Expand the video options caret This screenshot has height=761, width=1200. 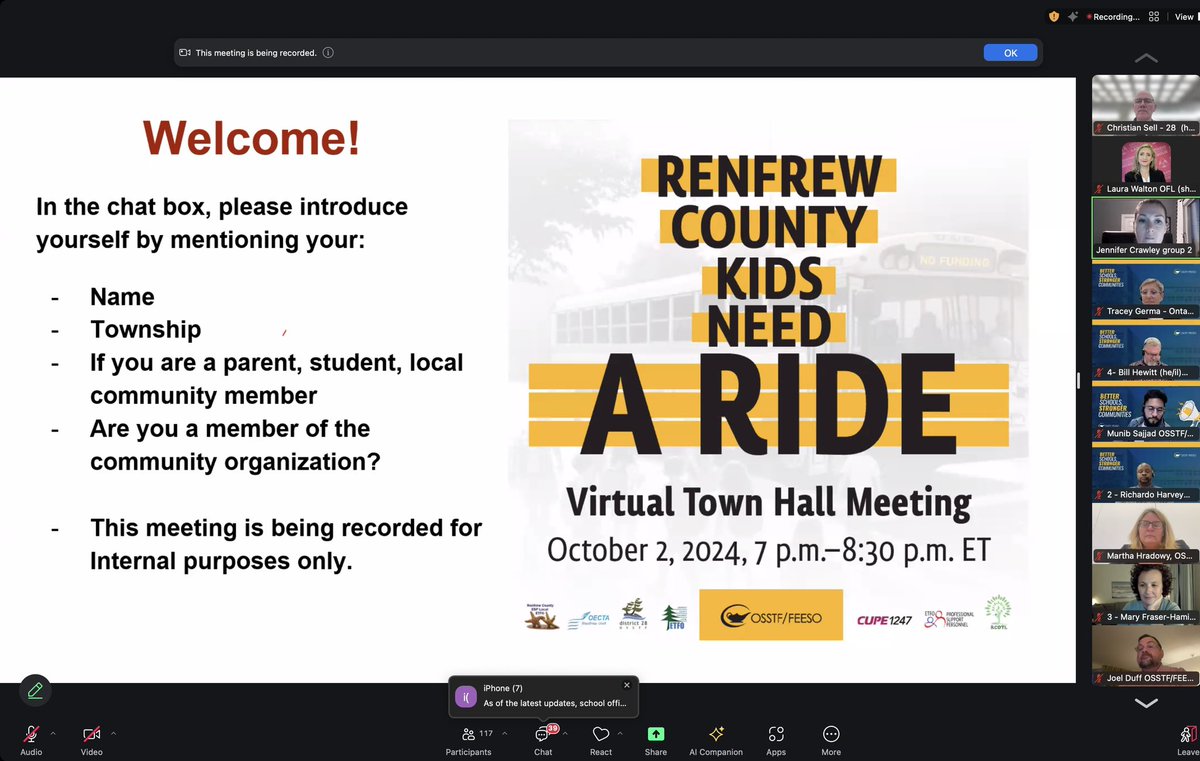pyautogui.click(x=114, y=733)
